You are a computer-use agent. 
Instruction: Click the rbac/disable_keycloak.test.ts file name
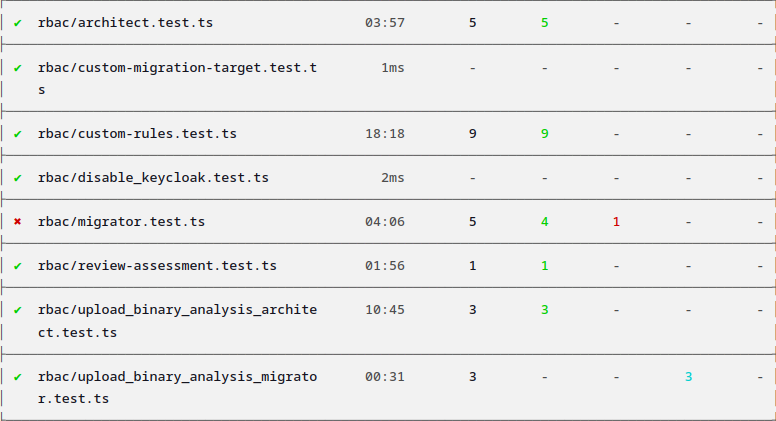coord(153,177)
